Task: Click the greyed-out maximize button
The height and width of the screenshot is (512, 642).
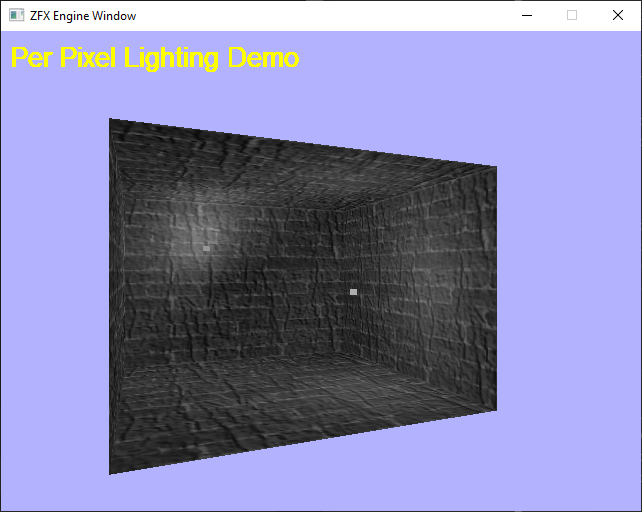Action: [x=572, y=16]
